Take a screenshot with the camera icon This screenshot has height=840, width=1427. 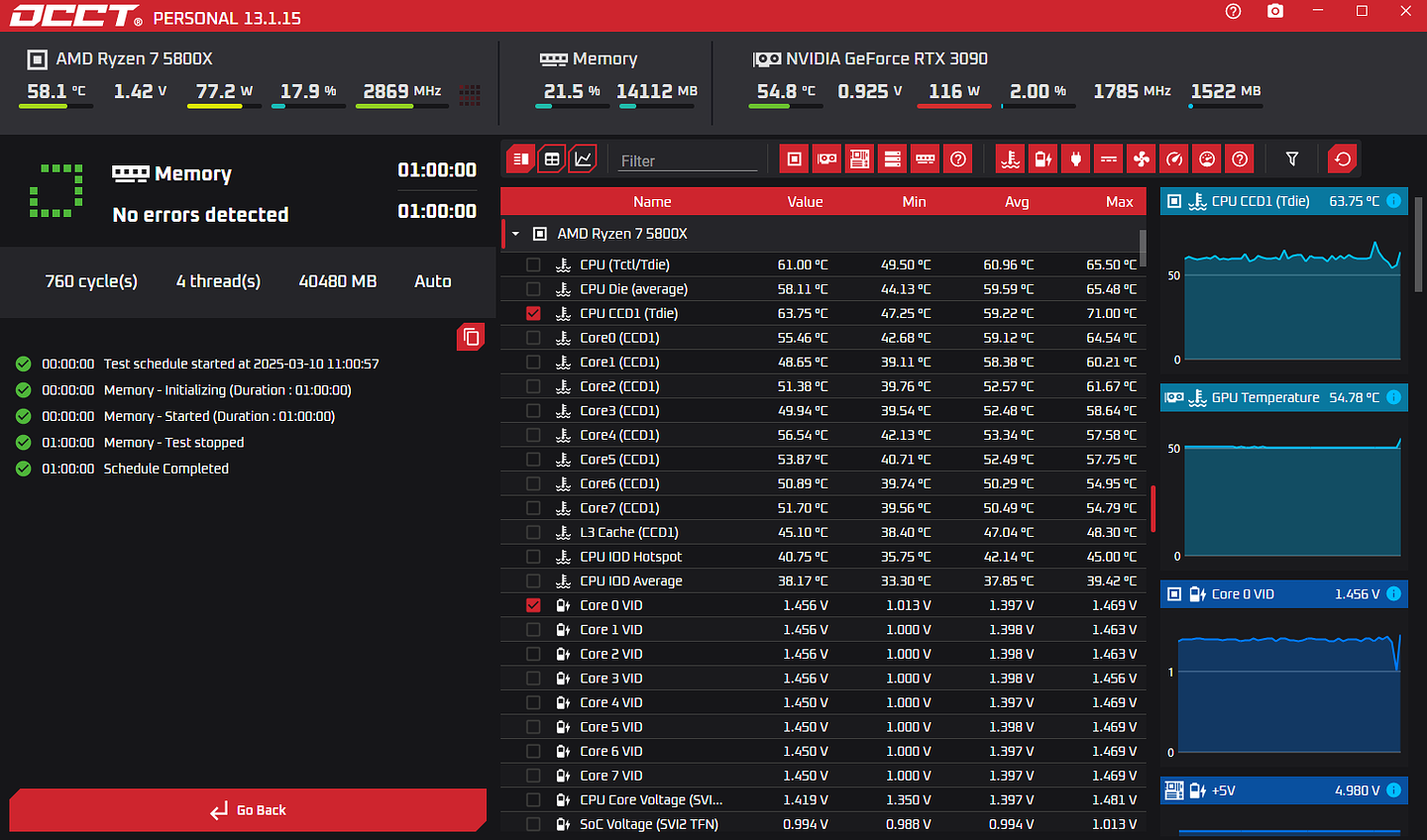[x=1275, y=11]
